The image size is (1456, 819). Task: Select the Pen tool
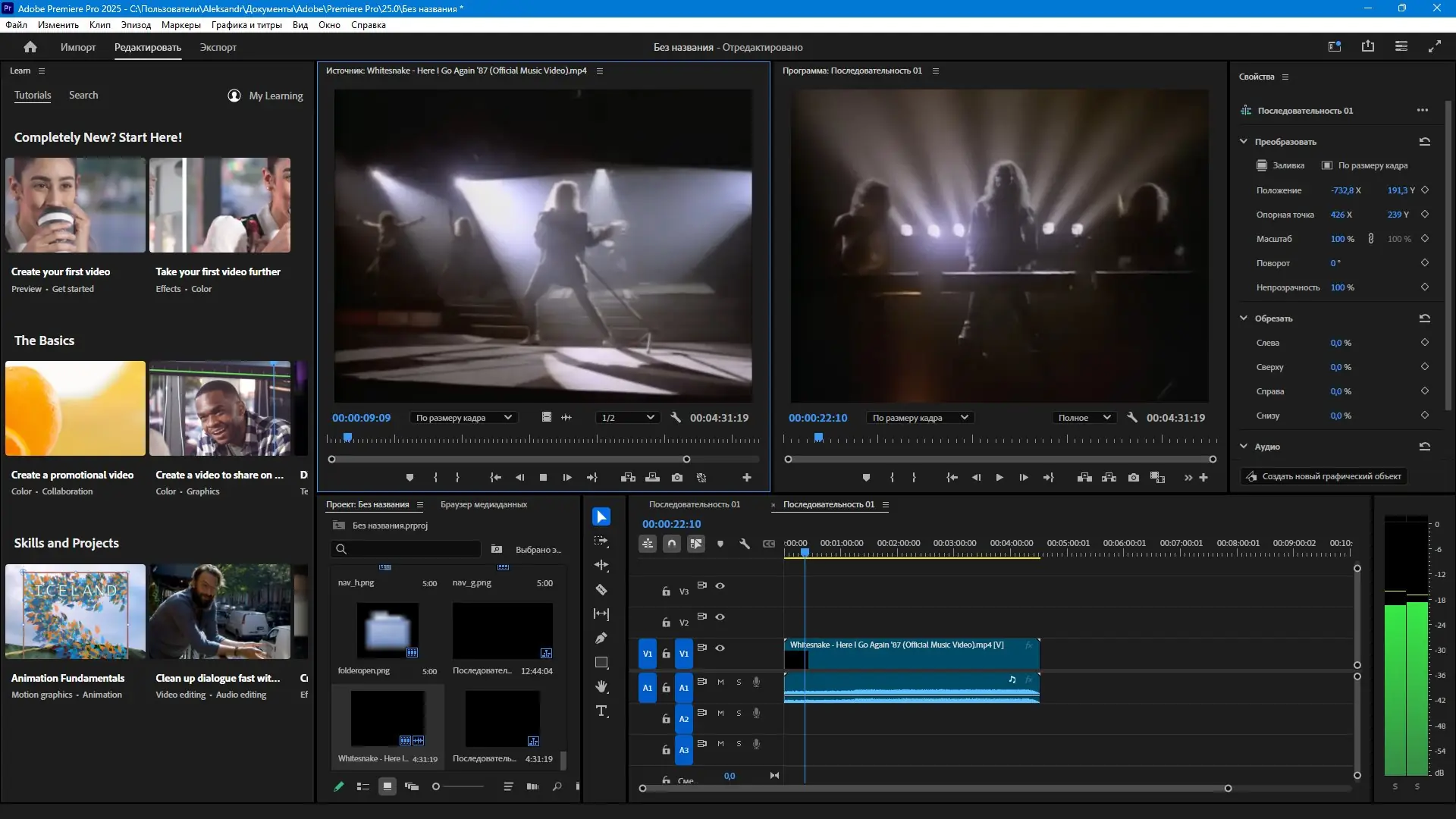click(x=601, y=638)
